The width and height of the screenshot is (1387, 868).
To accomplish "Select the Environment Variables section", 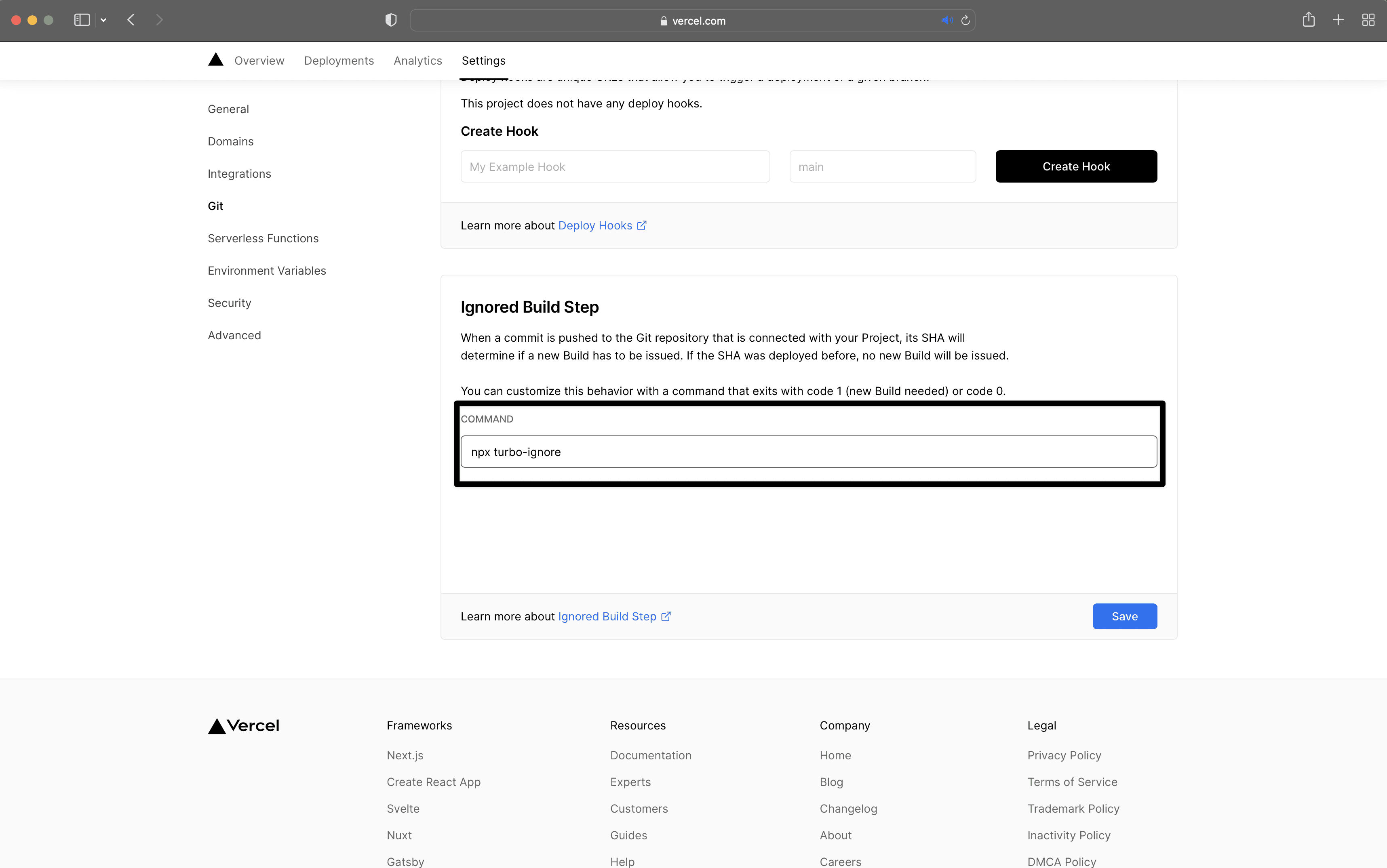I will click(266, 270).
